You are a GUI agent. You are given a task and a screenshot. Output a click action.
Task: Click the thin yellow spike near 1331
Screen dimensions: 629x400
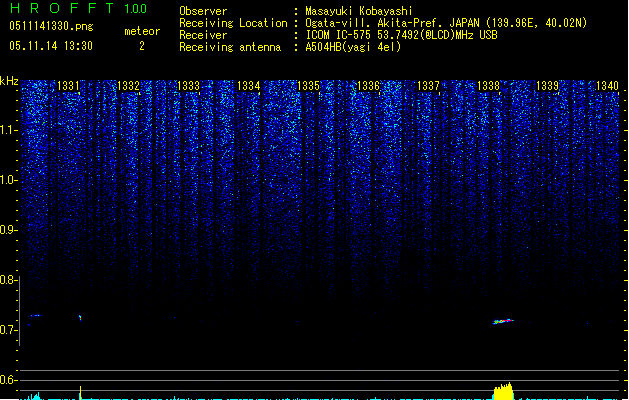pos(80,393)
